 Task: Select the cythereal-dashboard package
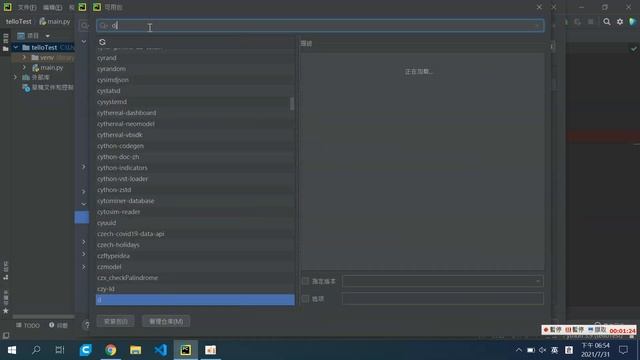[x=195, y=113]
